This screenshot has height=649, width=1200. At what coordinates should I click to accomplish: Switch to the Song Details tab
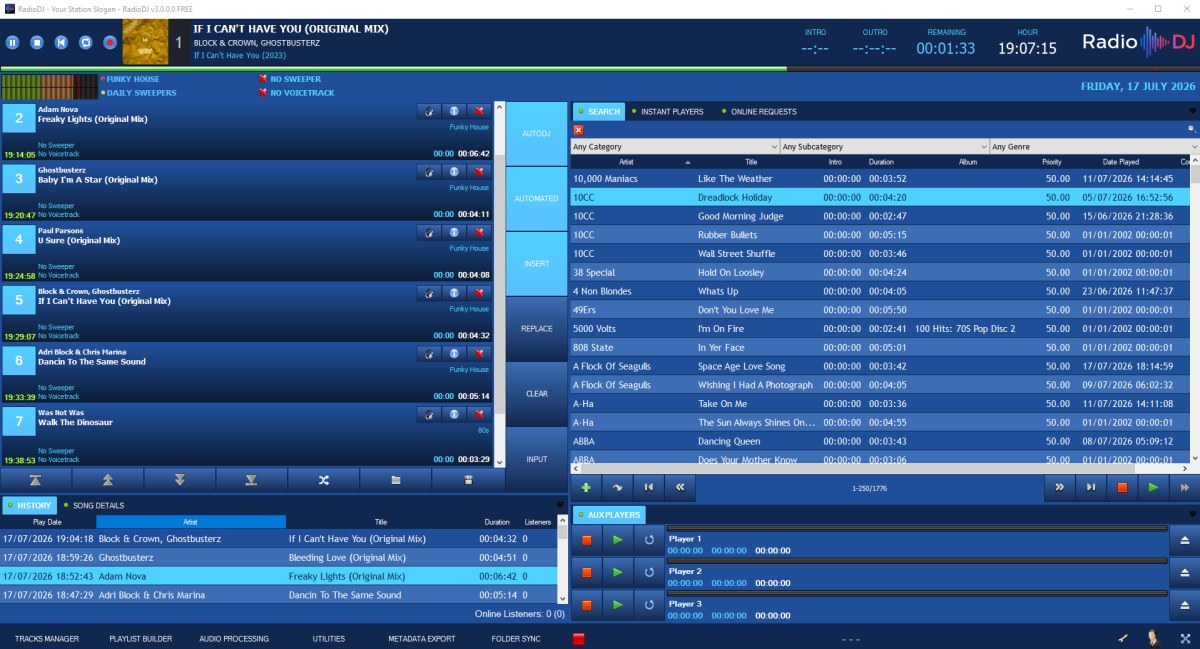click(x=98, y=505)
